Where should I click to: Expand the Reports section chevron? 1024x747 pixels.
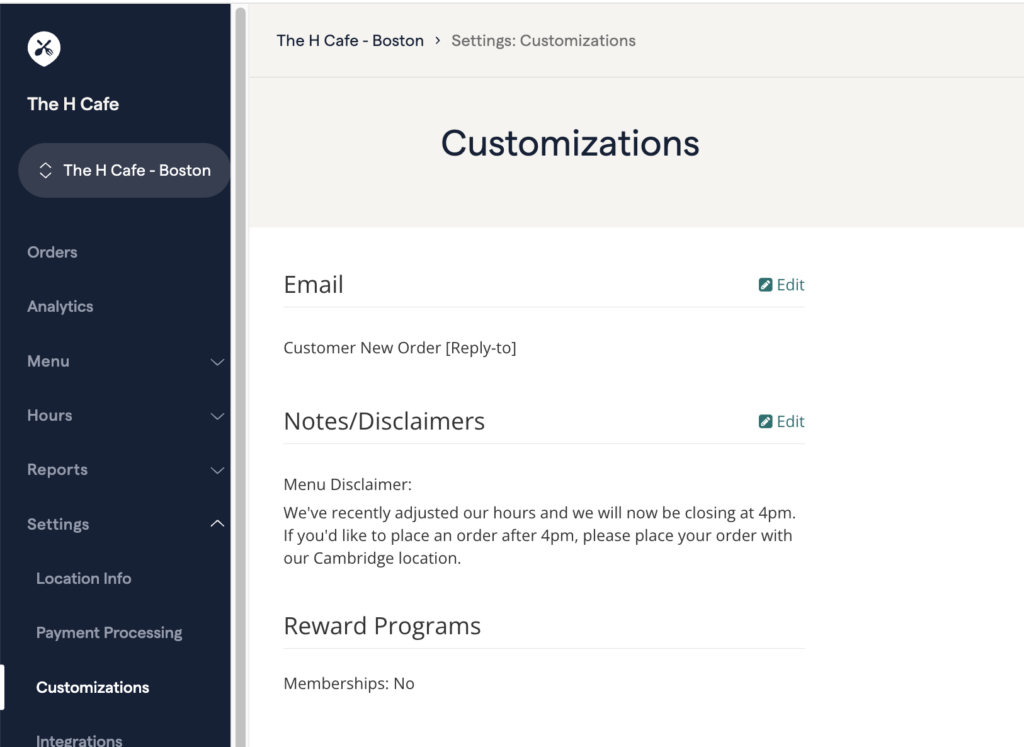pos(217,470)
